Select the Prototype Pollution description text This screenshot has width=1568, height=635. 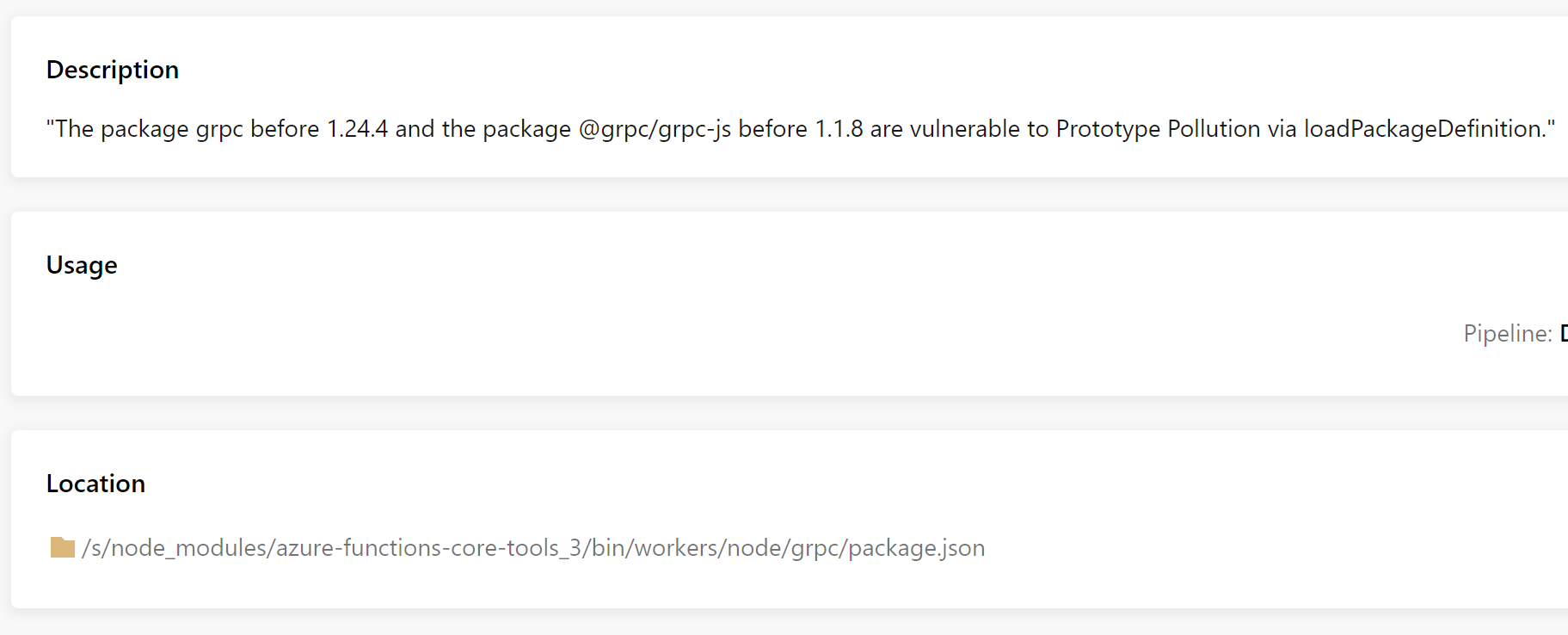(x=800, y=129)
